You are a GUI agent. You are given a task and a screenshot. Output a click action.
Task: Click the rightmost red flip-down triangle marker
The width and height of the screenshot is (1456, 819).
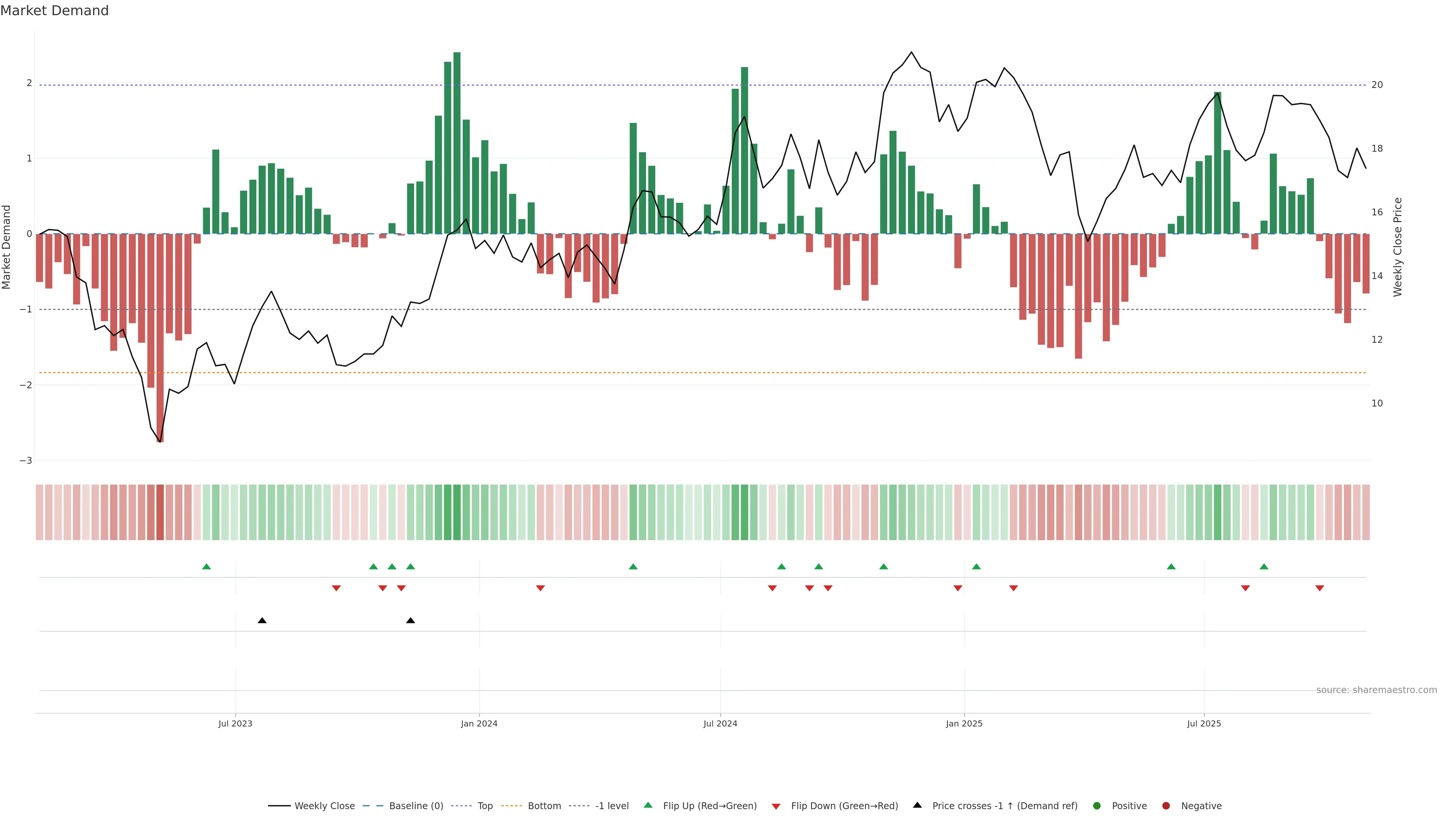[x=1320, y=588]
